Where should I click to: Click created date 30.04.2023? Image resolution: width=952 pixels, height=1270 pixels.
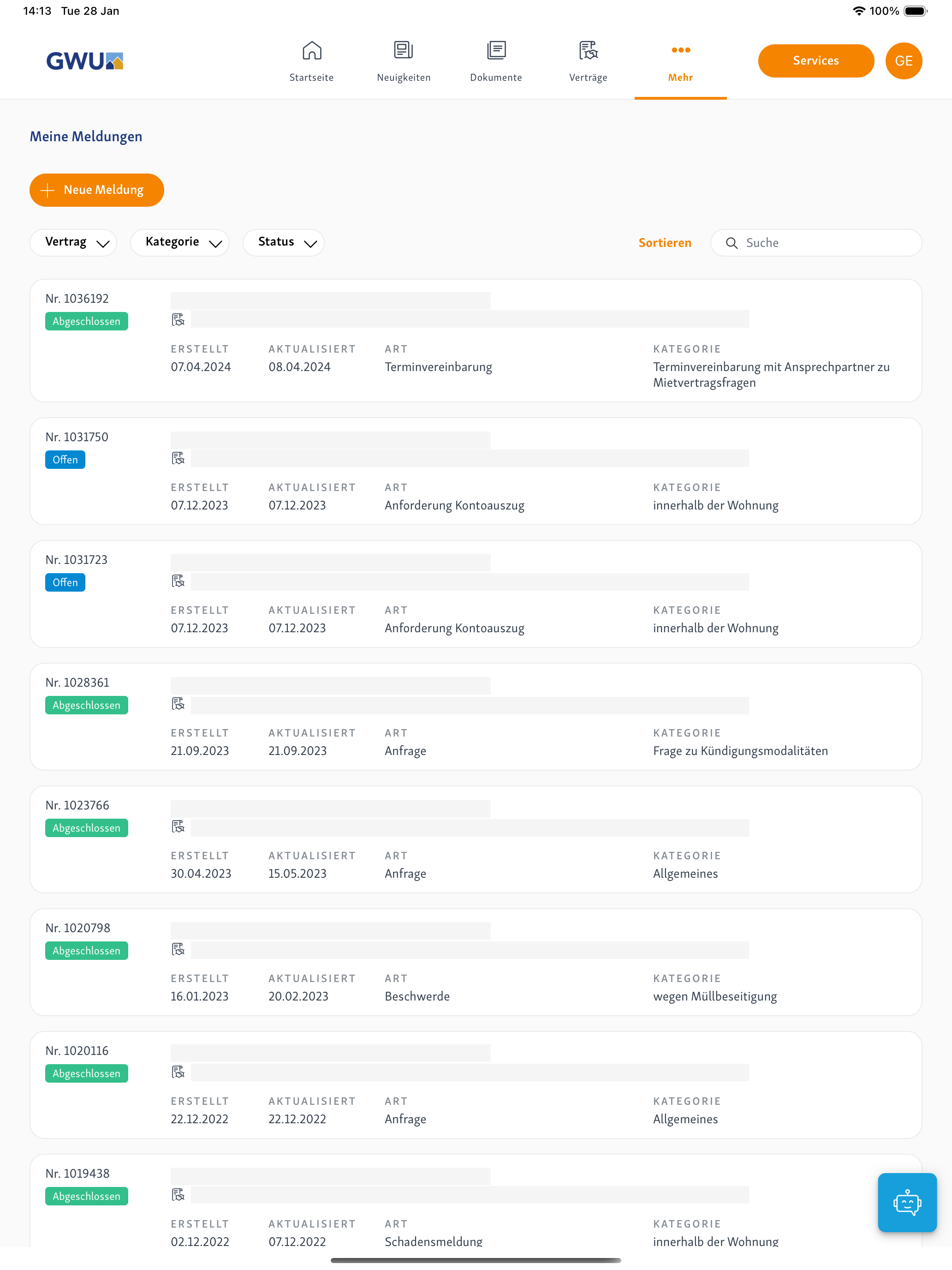pos(201,874)
